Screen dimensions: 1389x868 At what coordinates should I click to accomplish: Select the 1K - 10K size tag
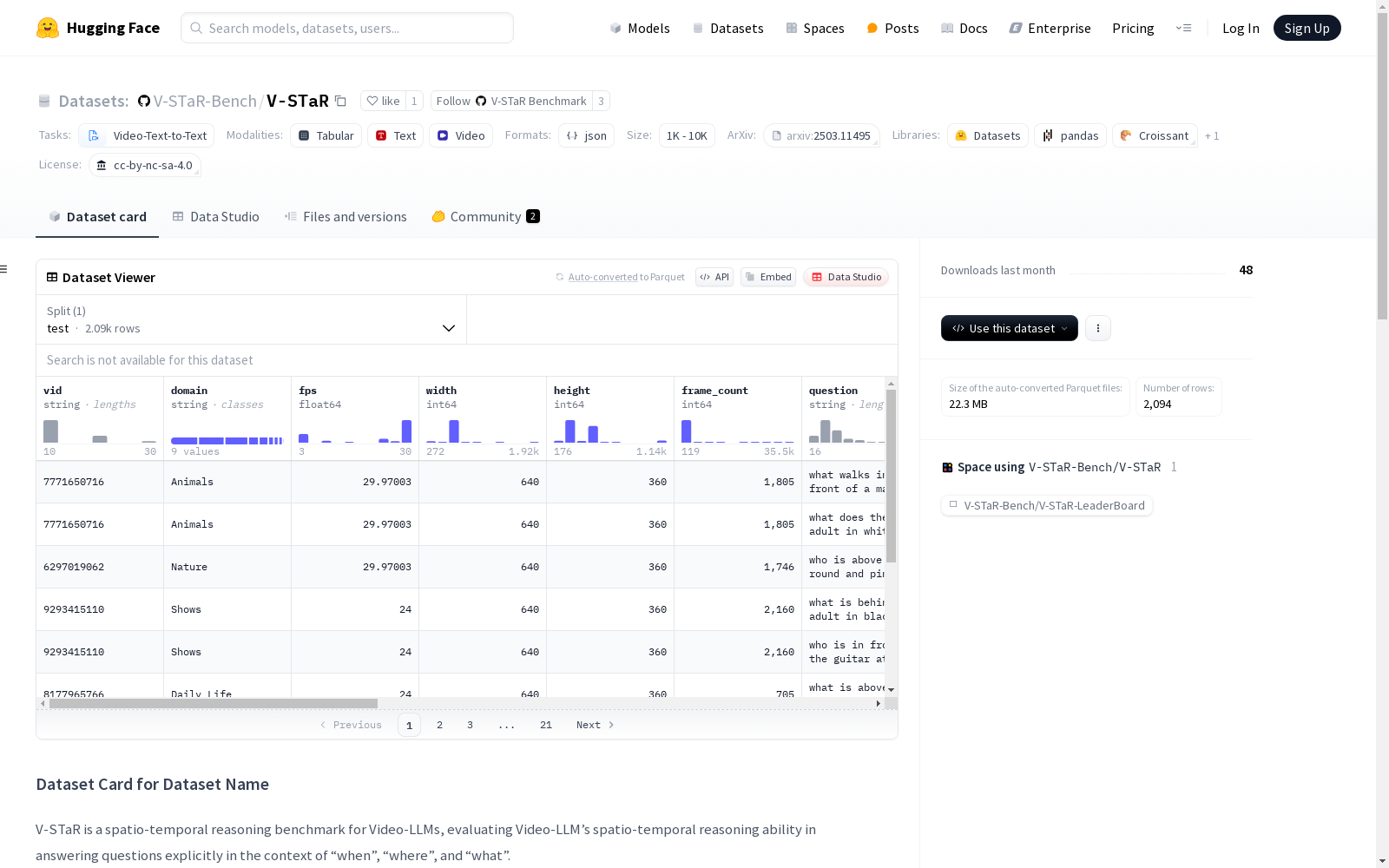point(687,135)
